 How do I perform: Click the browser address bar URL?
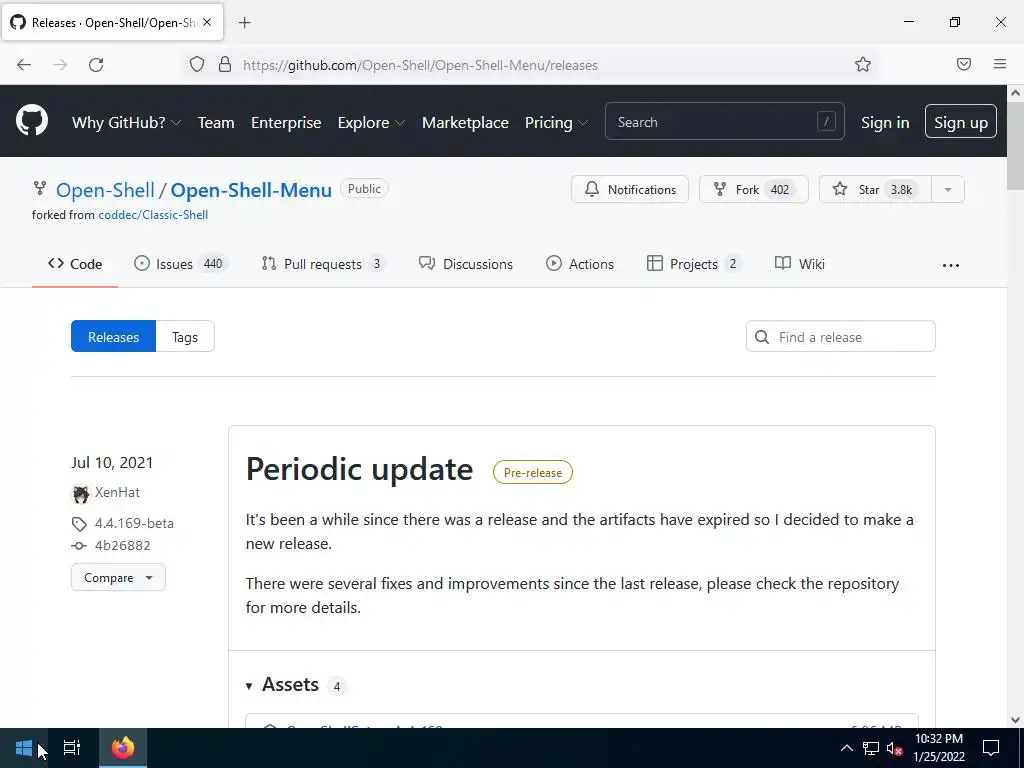(421, 65)
